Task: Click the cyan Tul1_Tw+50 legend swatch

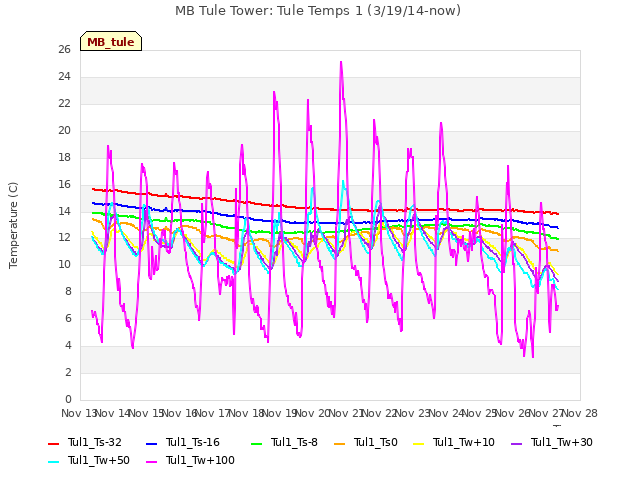Action: 53,461
